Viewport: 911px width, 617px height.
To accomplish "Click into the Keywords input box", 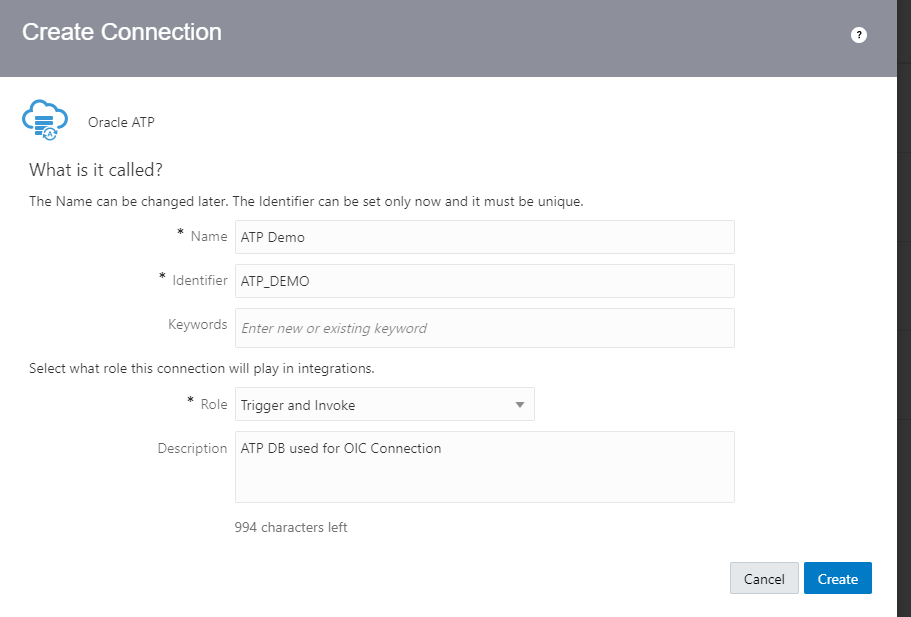I will [484, 328].
